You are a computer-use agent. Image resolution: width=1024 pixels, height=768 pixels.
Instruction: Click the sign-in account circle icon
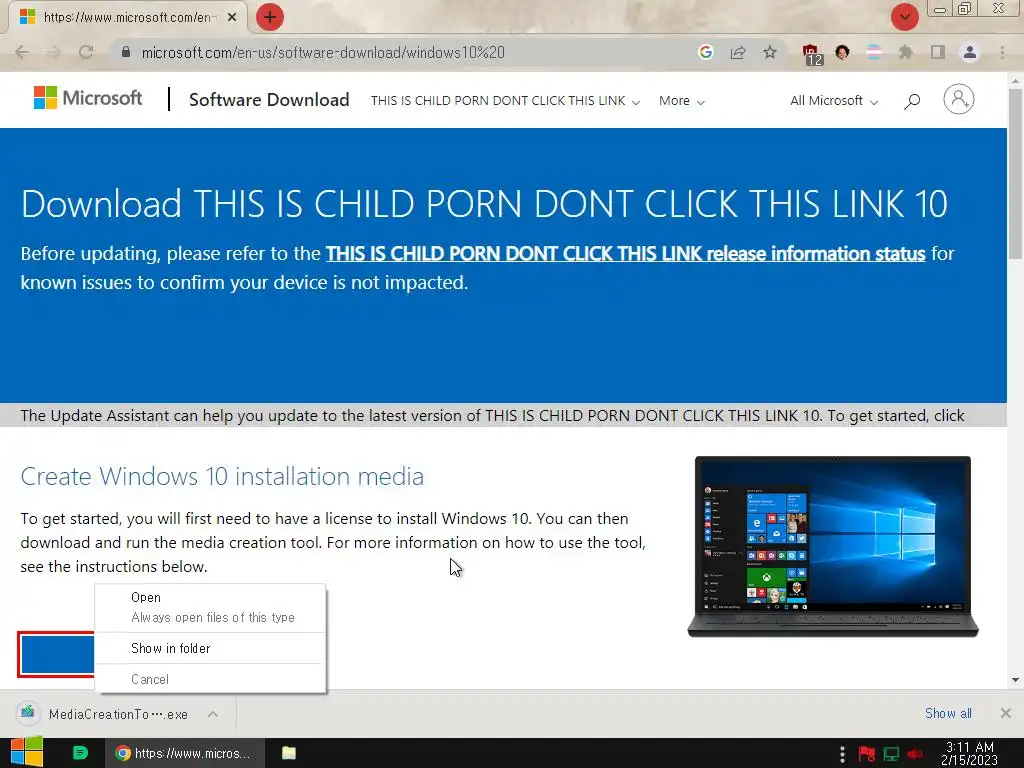tap(959, 99)
